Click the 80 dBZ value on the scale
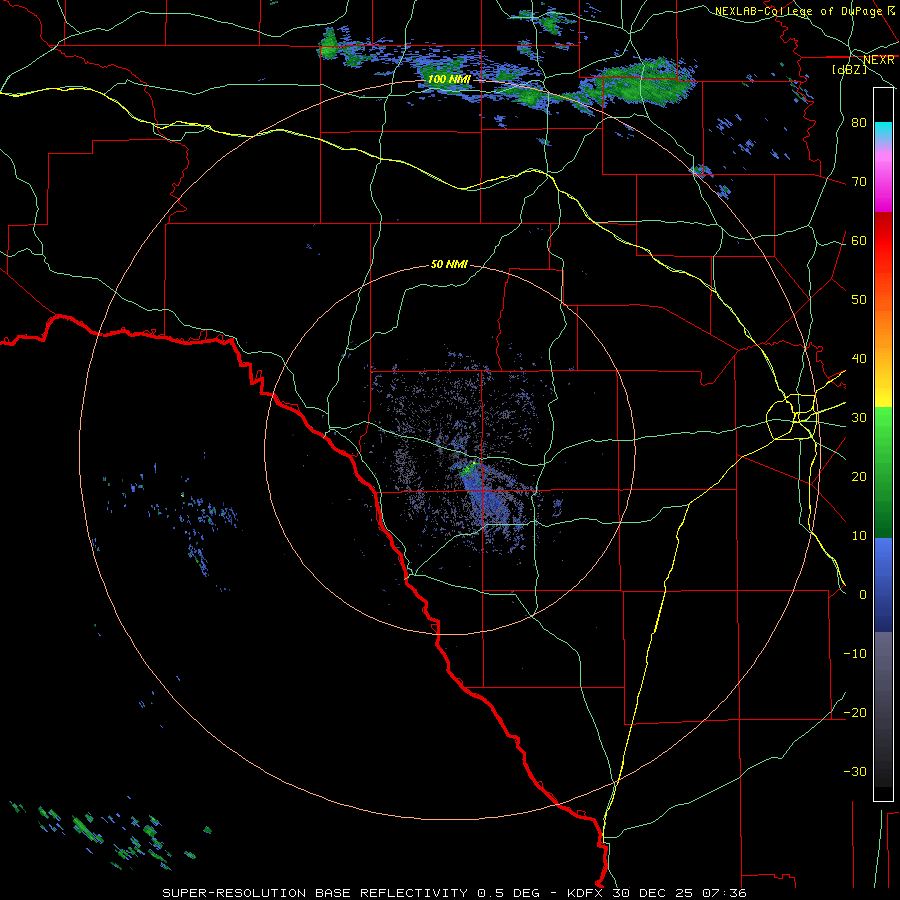The width and height of the screenshot is (900, 900). click(859, 123)
